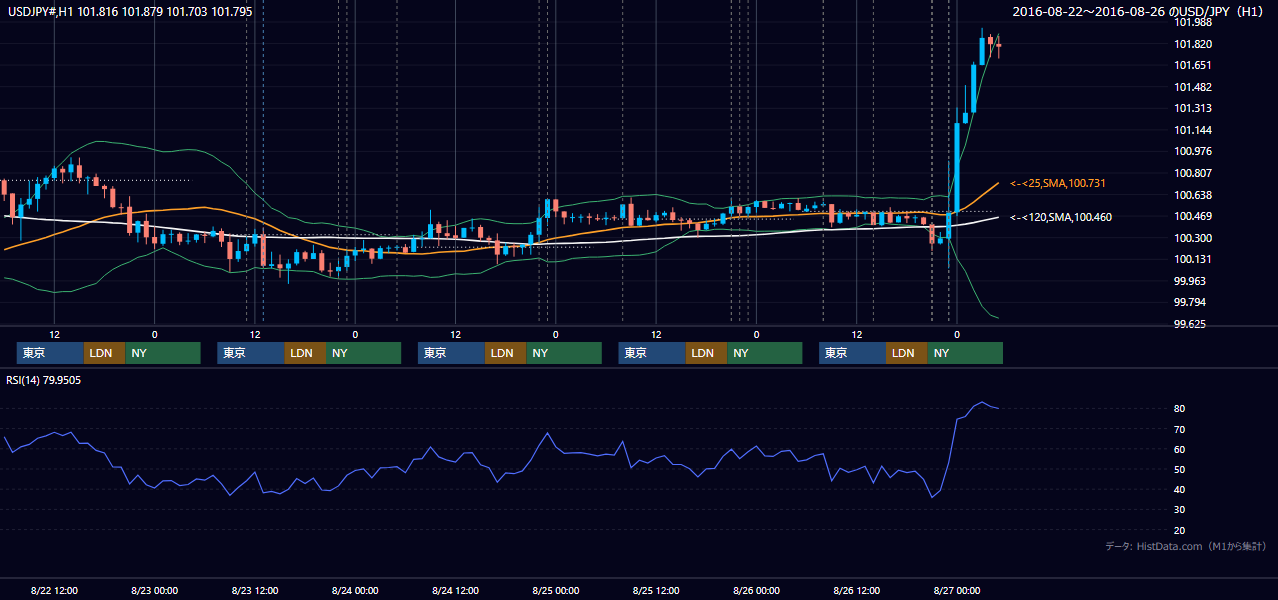Click the leftmost NY session block
Screen dimensions: 1278x600
tap(163, 353)
